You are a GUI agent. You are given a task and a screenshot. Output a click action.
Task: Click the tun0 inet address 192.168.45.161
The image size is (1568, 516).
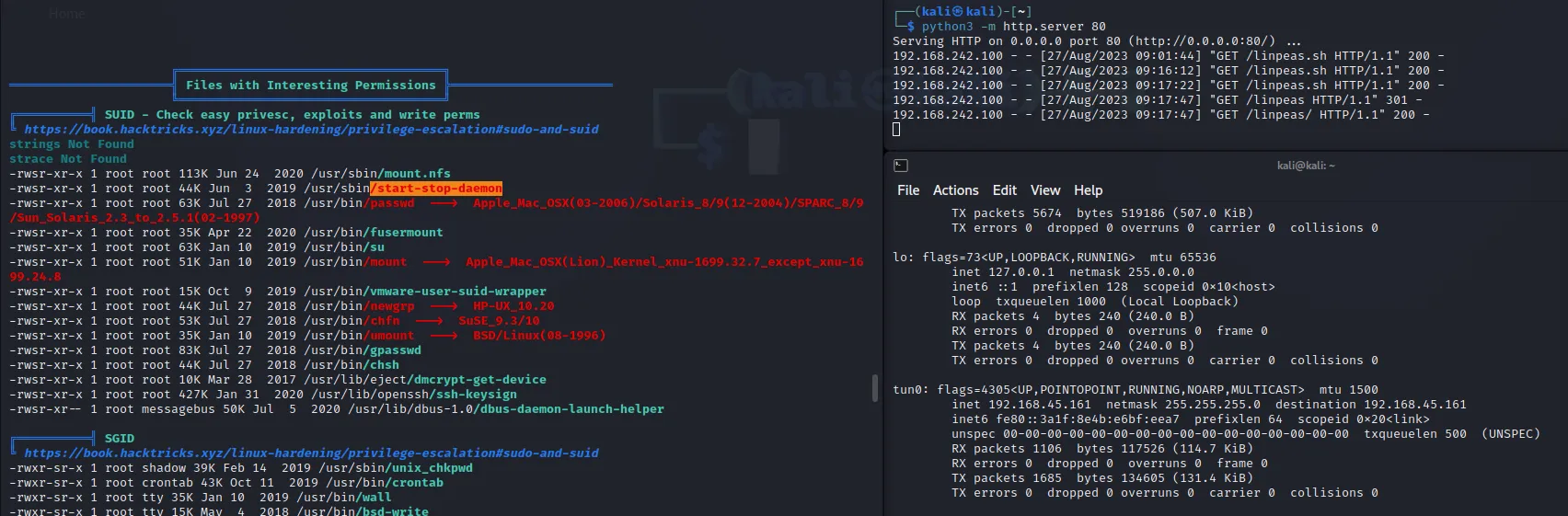[1039, 405]
